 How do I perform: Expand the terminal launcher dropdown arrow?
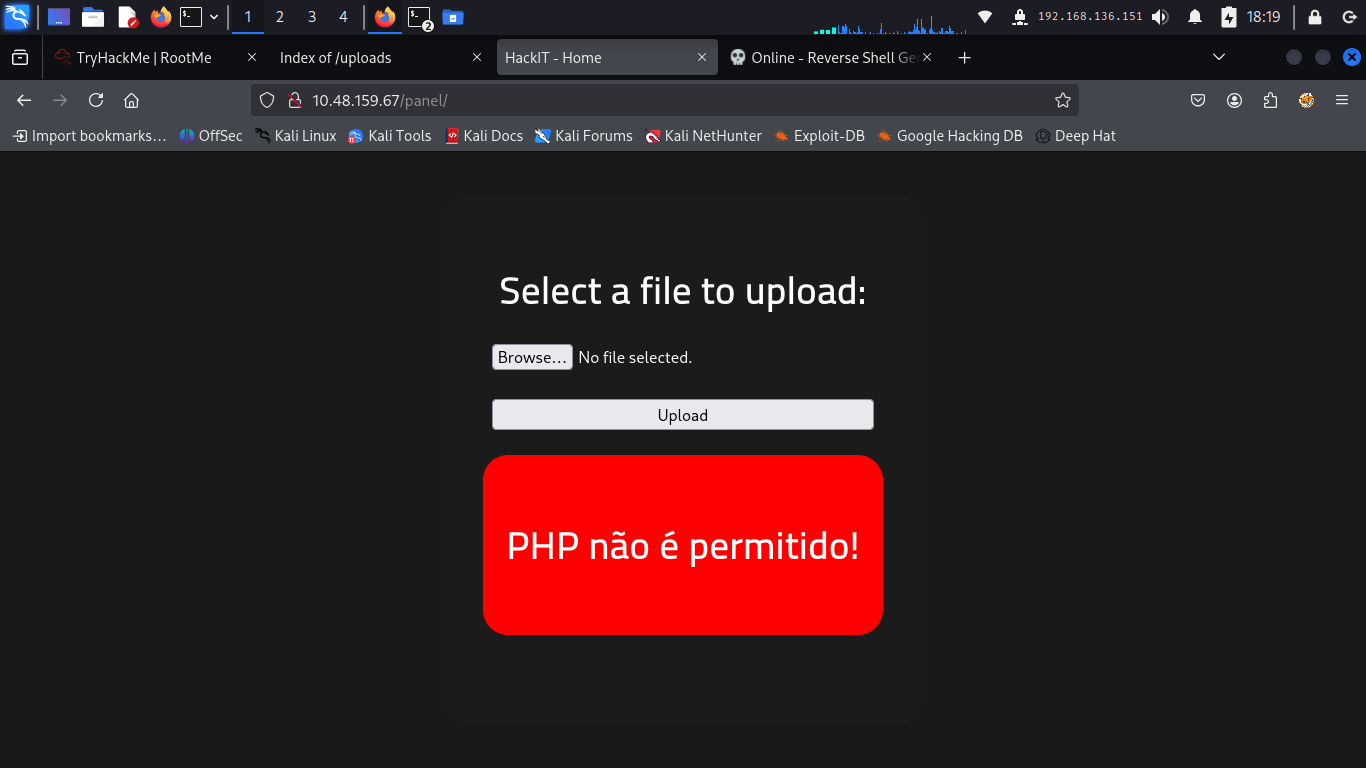tap(214, 17)
